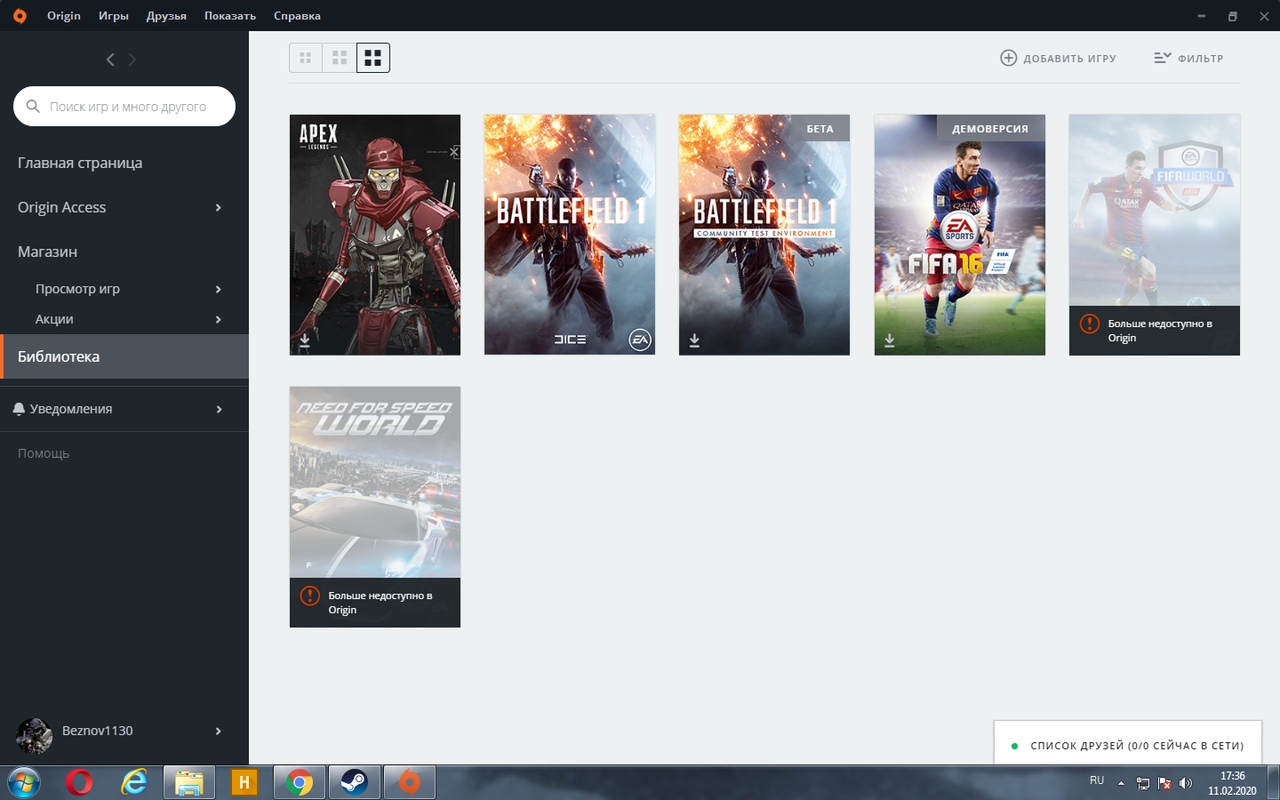
Task: Open the Apex Legends game tile
Action: (375, 235)
